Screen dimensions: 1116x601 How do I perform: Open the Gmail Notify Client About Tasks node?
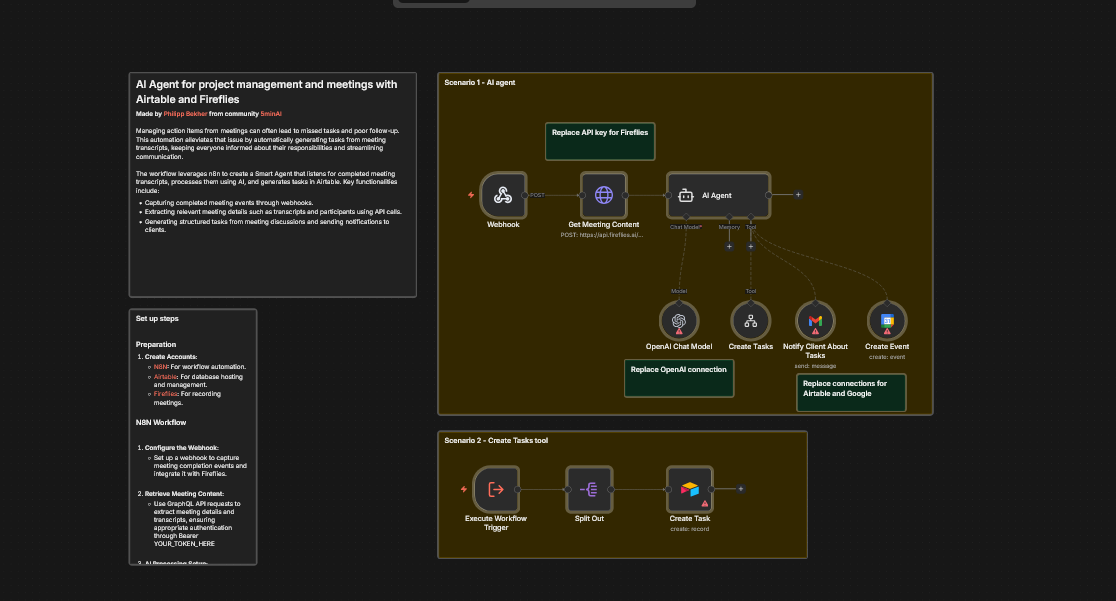[x=815, y=321]
